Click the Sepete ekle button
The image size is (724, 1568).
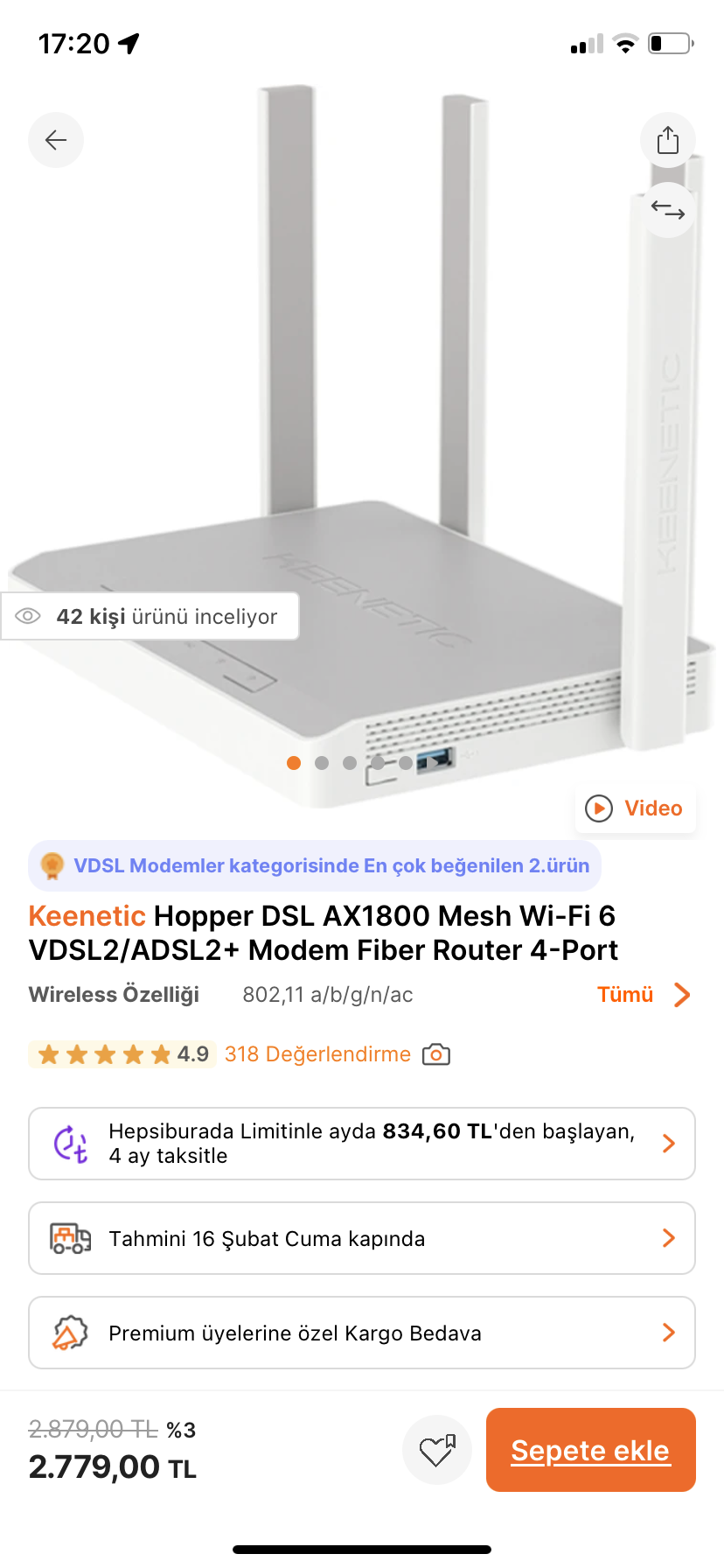[591, 1450]
